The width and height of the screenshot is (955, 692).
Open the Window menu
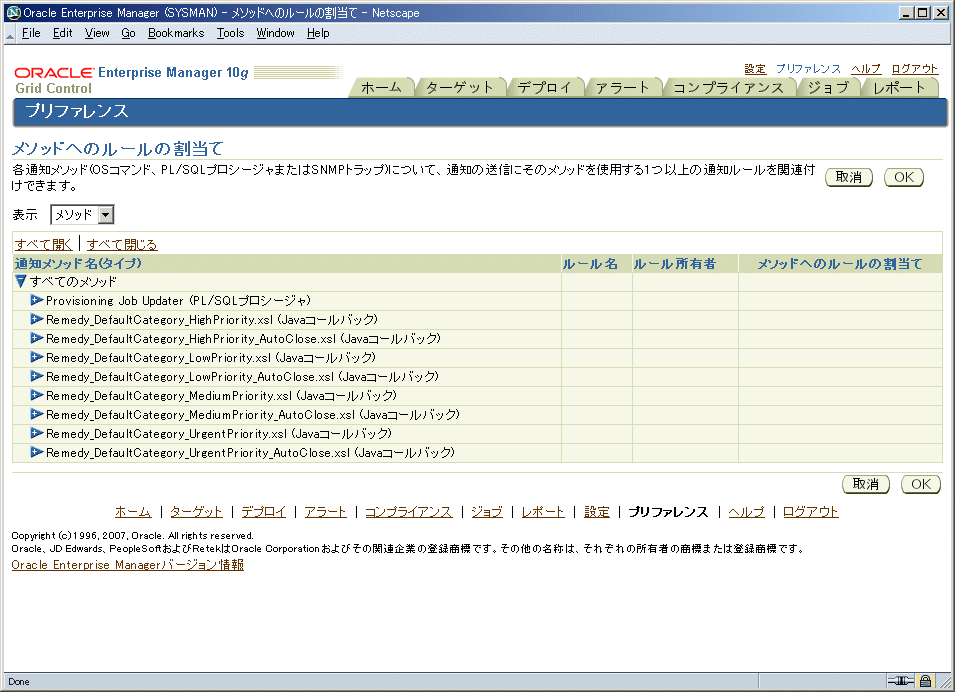pos(275,33)
